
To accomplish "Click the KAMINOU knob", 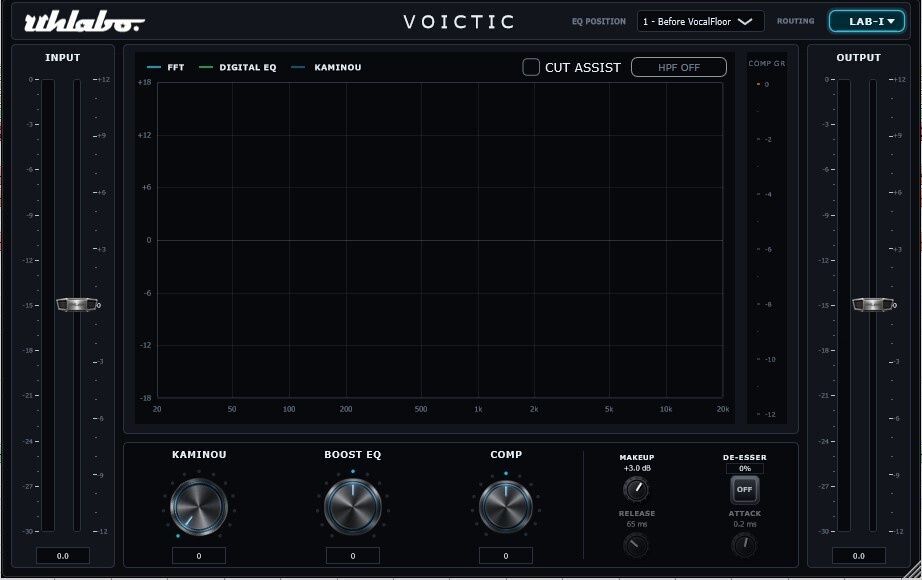I will pyautogui.click(x=199, y=506).
